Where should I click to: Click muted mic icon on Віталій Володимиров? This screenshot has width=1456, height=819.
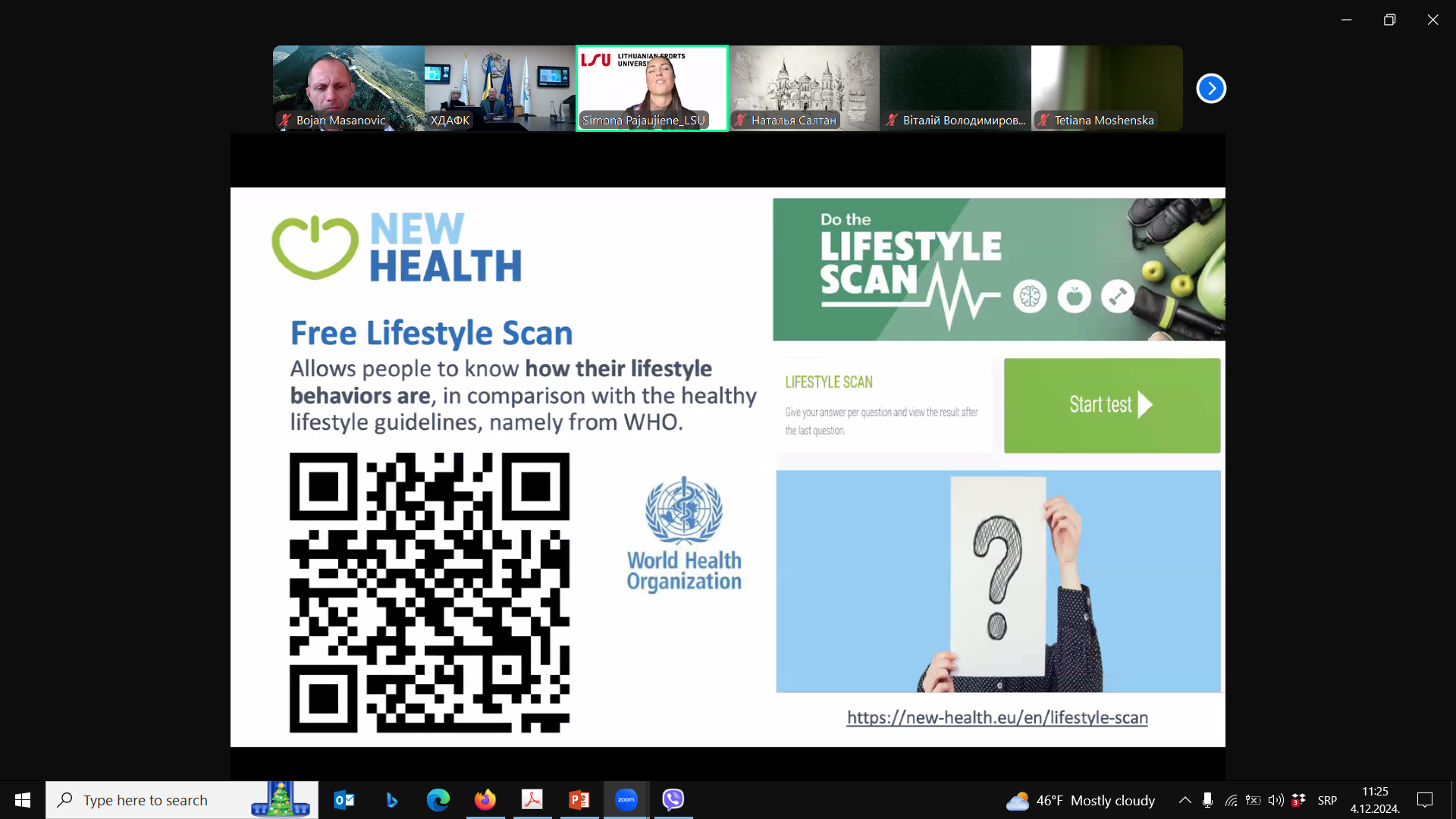[x=892, y=120]
